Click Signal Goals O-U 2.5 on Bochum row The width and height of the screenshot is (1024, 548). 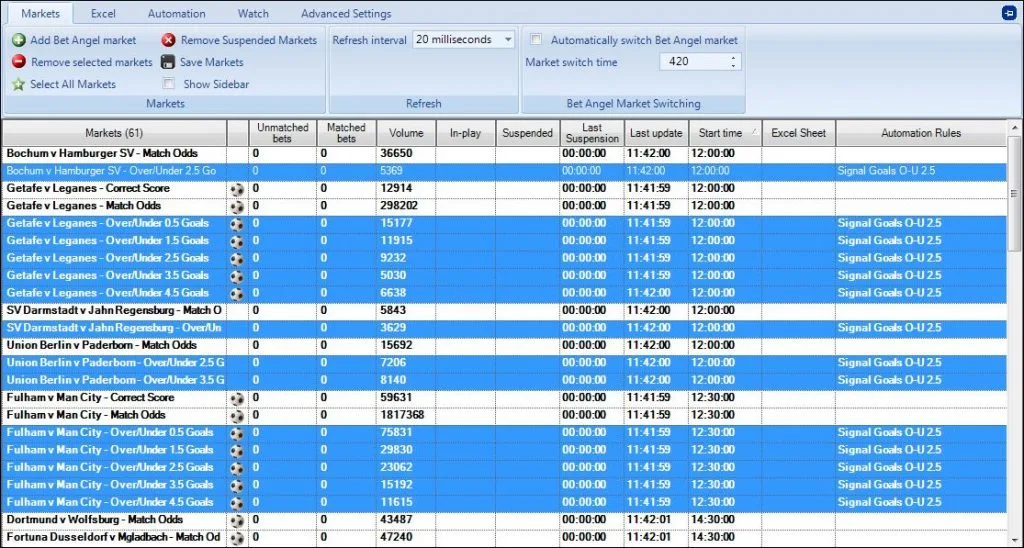pos(886,171)
